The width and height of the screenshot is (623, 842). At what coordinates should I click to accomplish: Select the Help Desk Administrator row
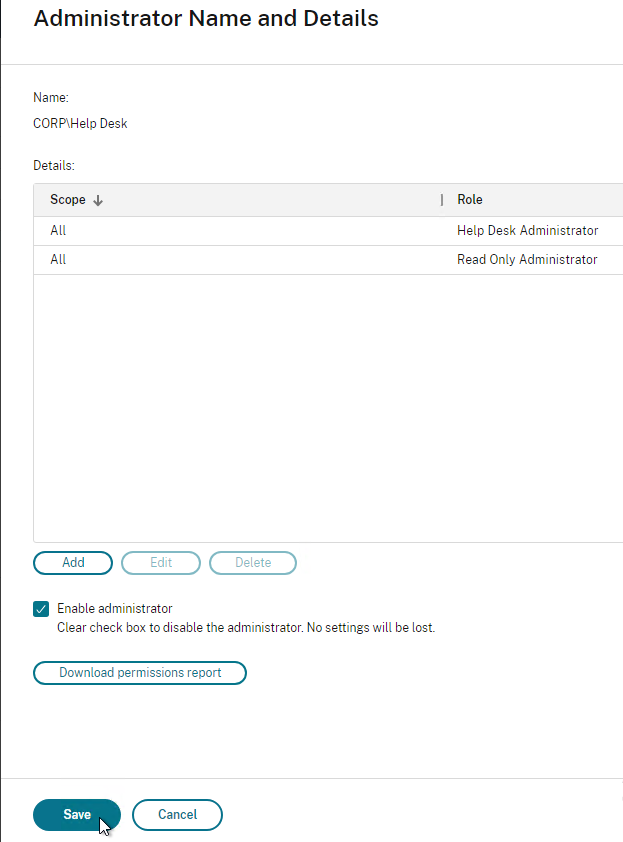pyautogui.click(x=328, y=231)
